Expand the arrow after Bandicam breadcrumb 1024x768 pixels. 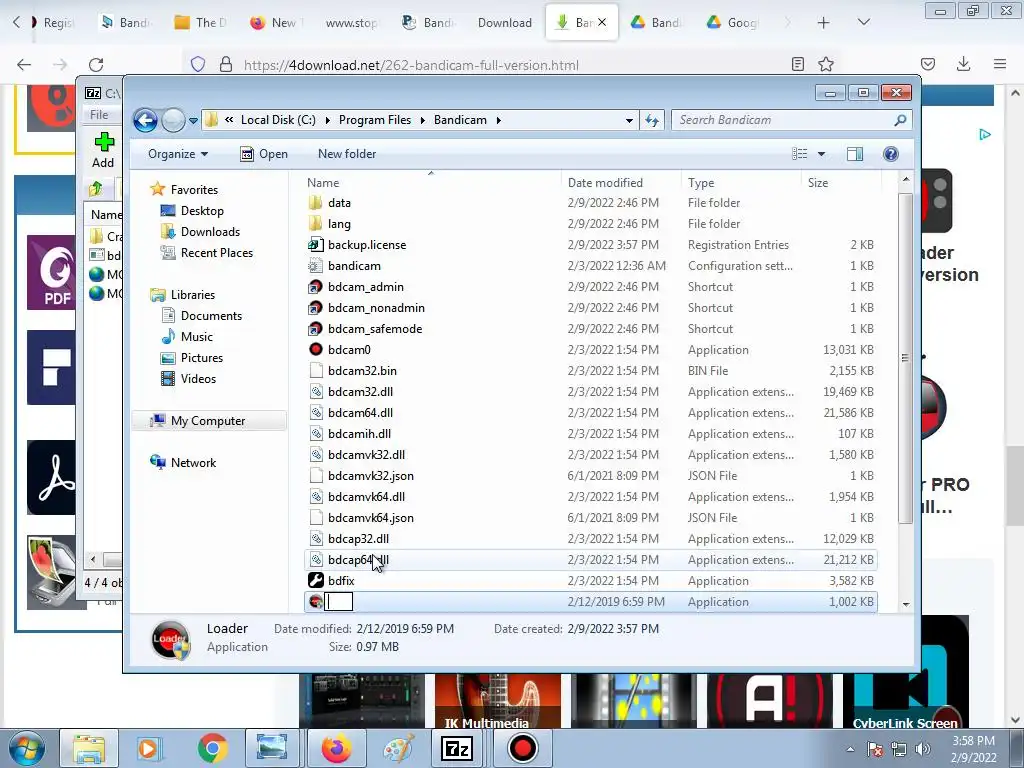(x=499, y=120)
